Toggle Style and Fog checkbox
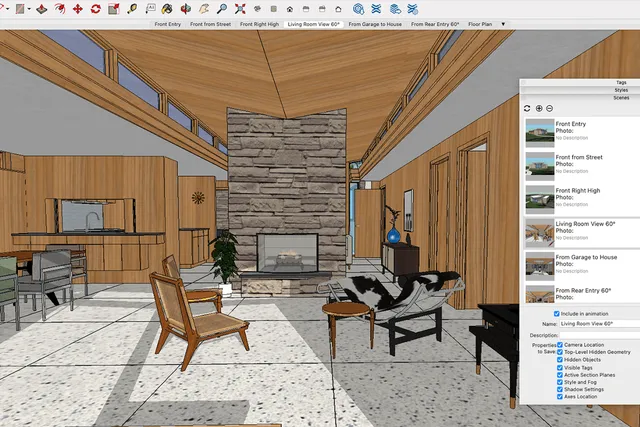 pos(560,382)
